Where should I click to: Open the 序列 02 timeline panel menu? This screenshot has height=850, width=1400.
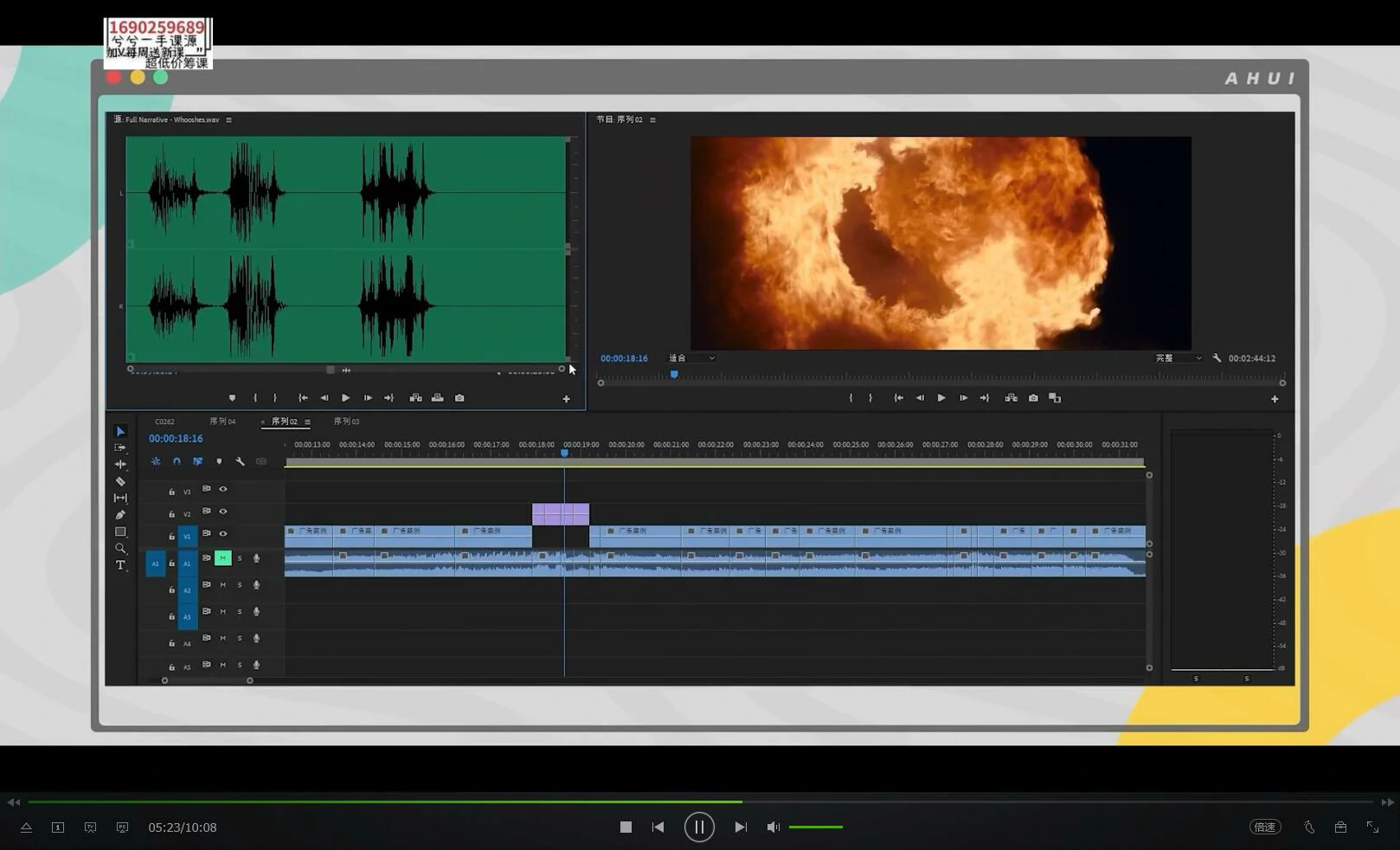click(307, 422)
